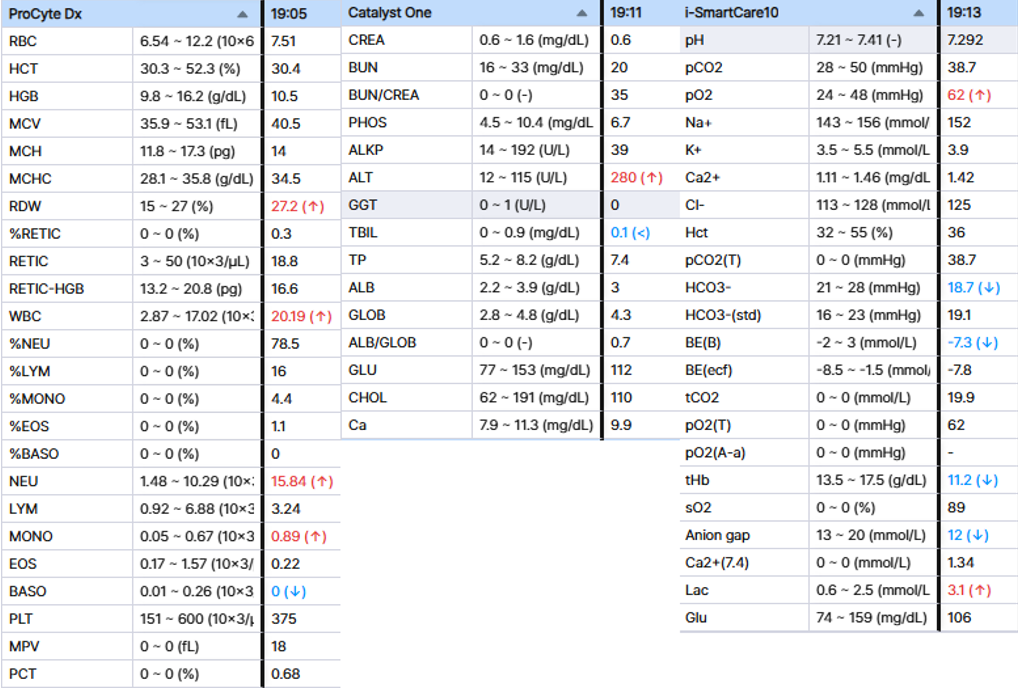
Task: Click the ProCyte Dx header title
Action: [x=45, y=14]
